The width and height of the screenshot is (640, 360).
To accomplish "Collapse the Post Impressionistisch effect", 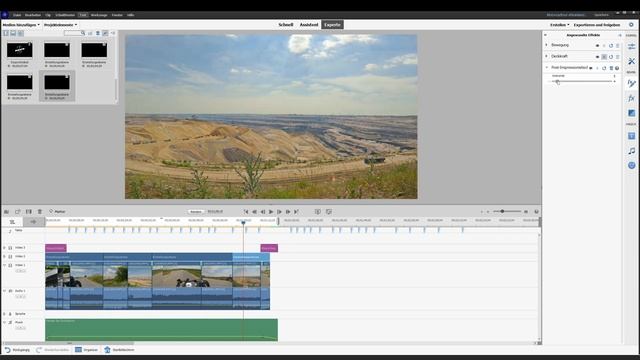I will click(x=547, y=67).
